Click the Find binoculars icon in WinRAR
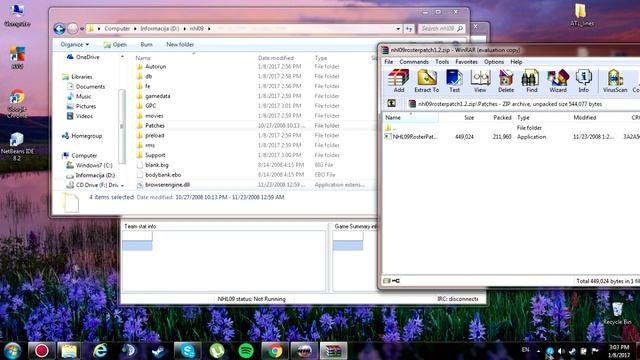 point(531,81)
